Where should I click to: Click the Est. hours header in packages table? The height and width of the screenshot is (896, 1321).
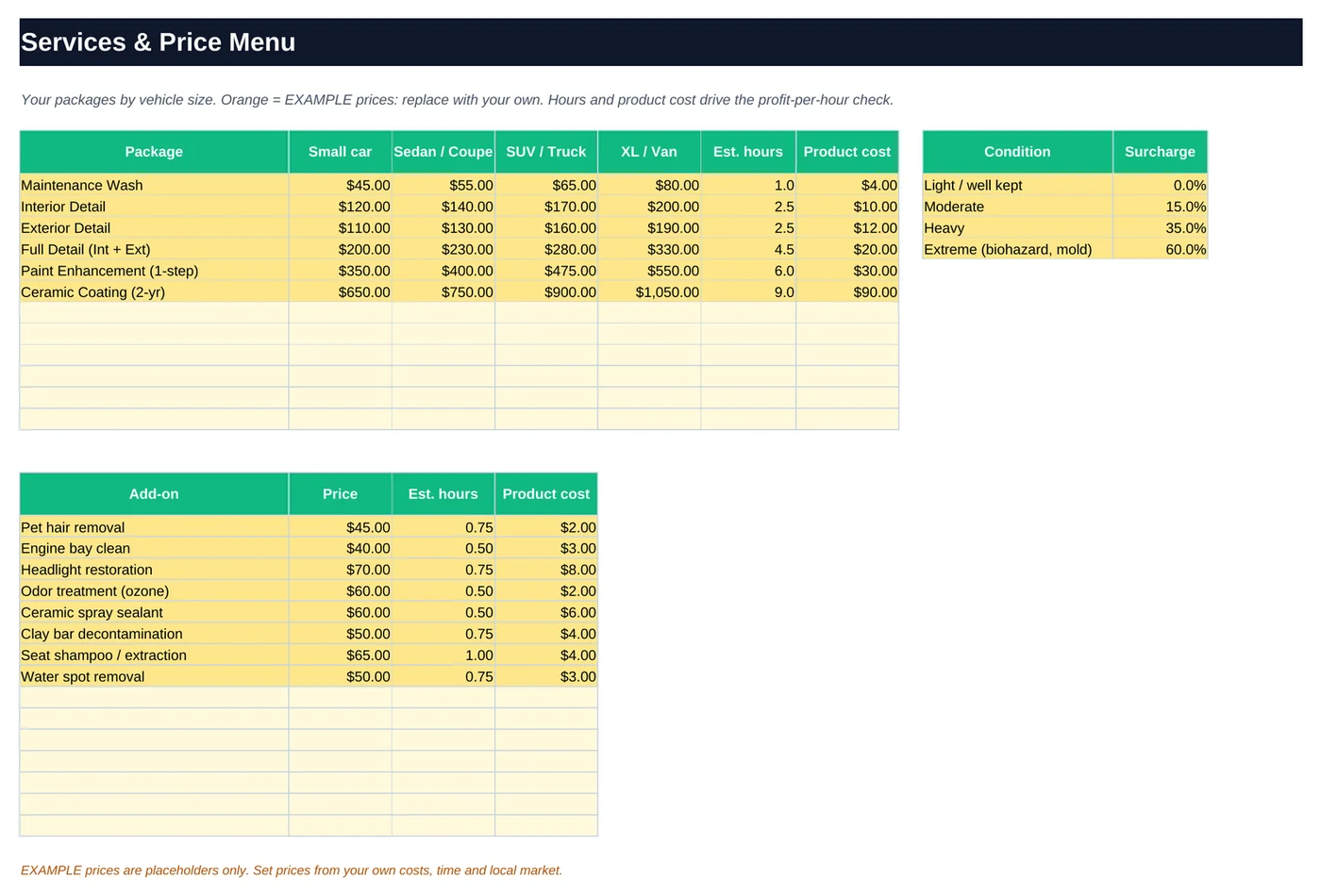tap(748, 152)
